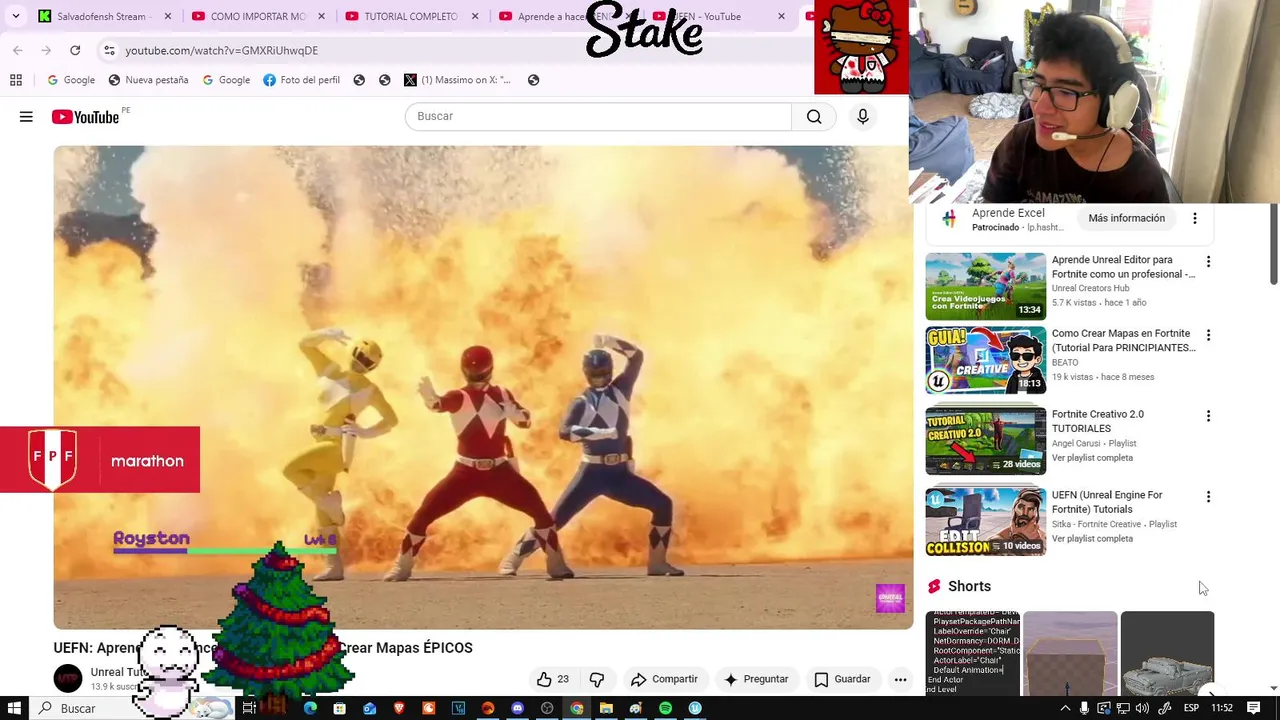Open options menu for Aprende Excel ad

[x=1194, y=218]
